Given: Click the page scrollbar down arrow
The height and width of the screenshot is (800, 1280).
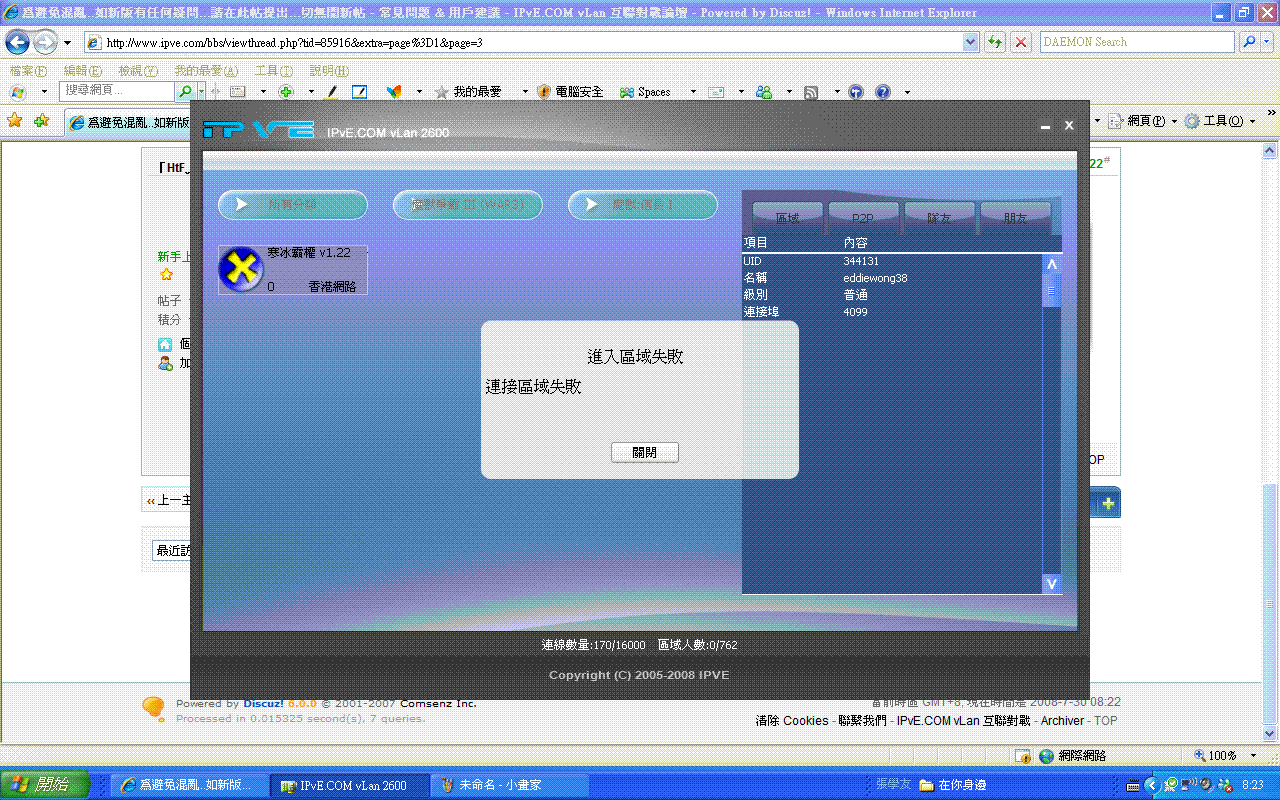Looking at the screenshot, I should (x=1270, y=735).
